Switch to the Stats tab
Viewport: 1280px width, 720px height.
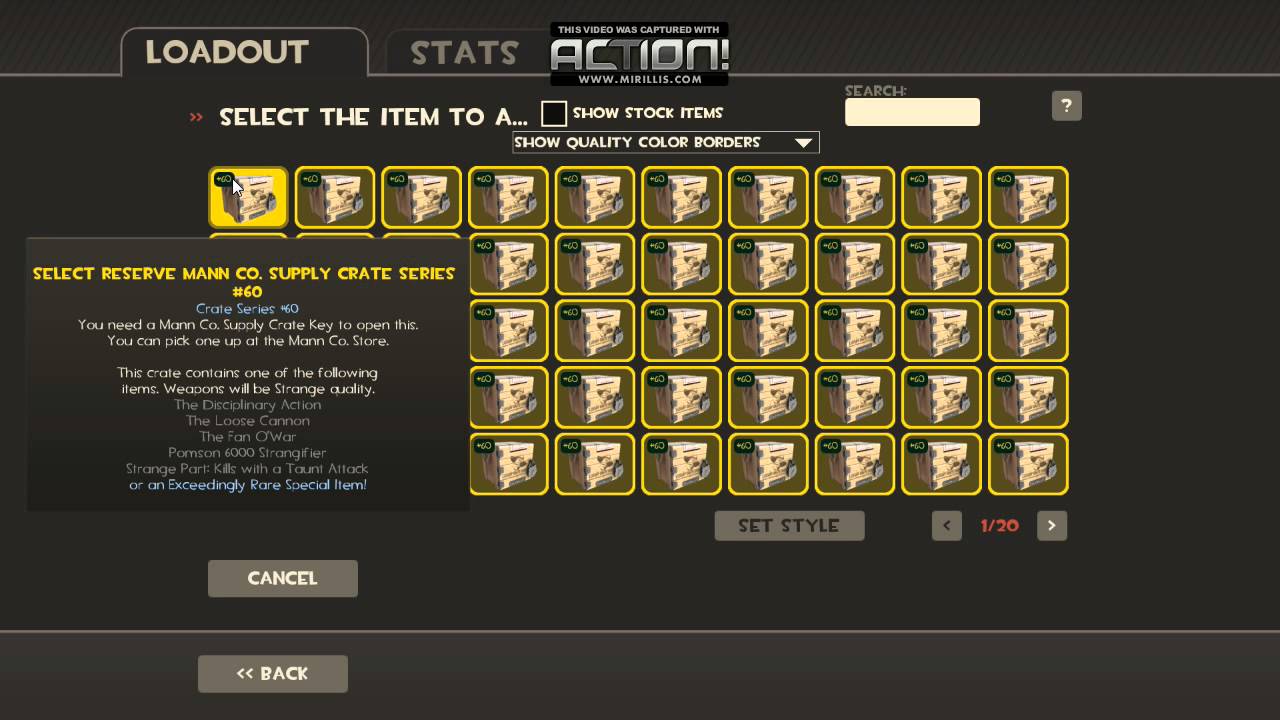465,53
